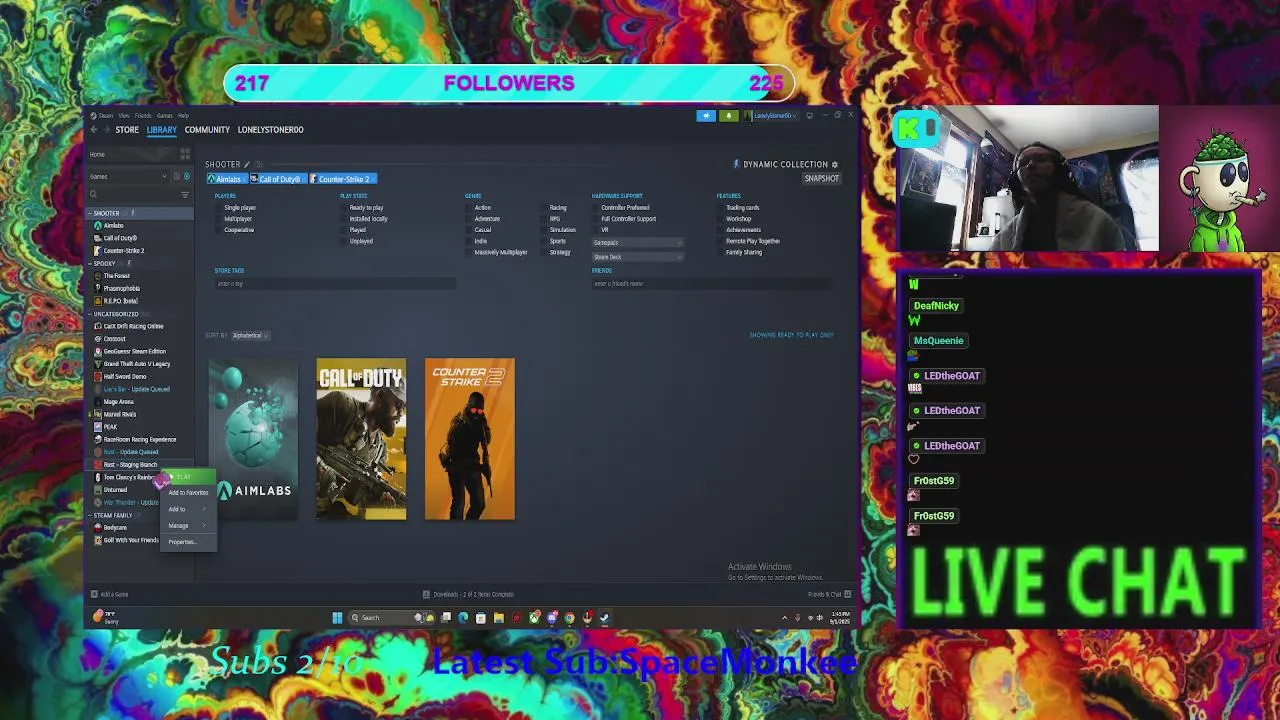This screenshot has width=1280, height=720.
Task: Choose Properties in the context menu
Action: pyautogui.click(x=188, y=542)
